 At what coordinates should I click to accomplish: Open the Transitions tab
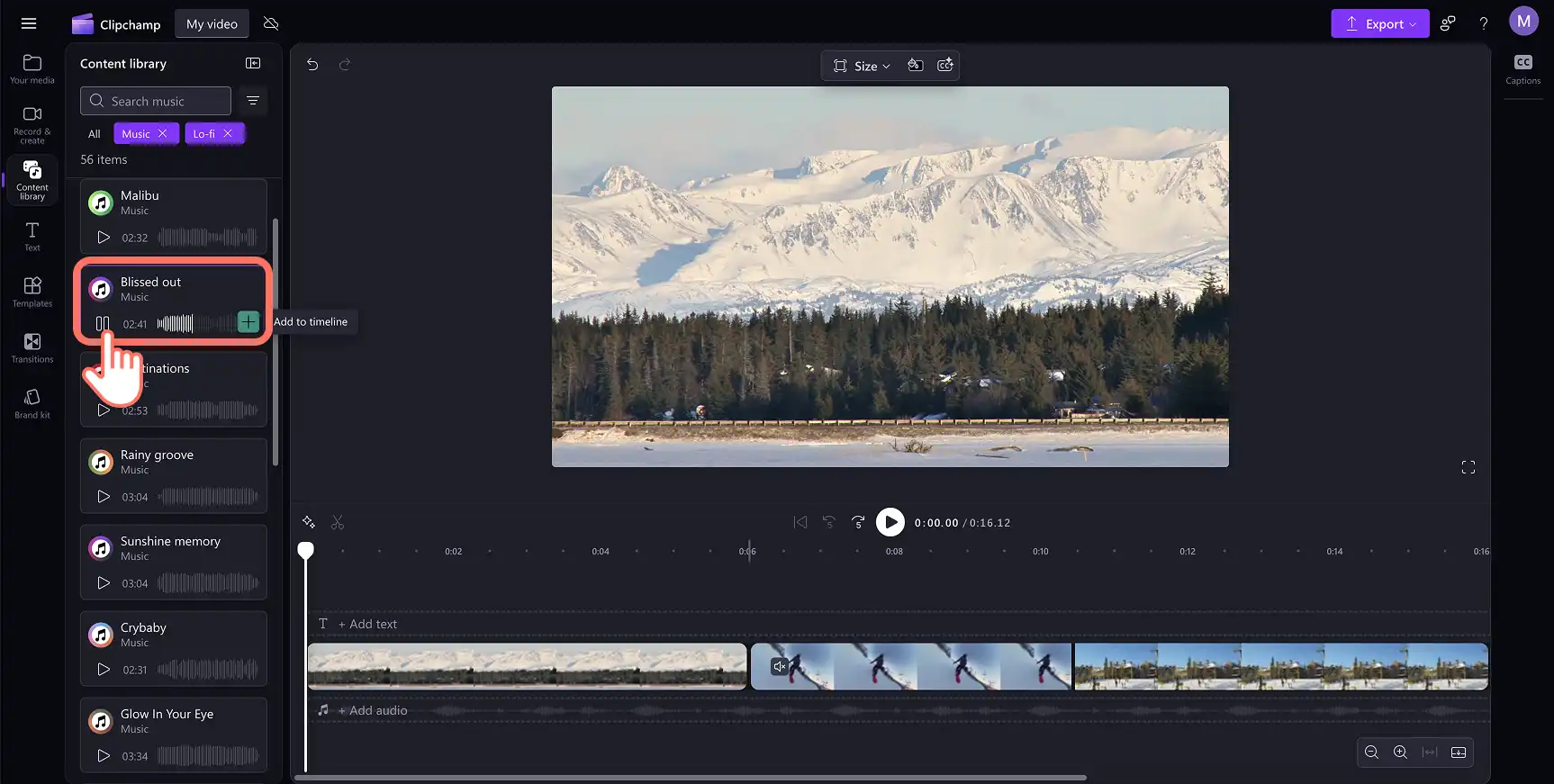tap(32, 348)
